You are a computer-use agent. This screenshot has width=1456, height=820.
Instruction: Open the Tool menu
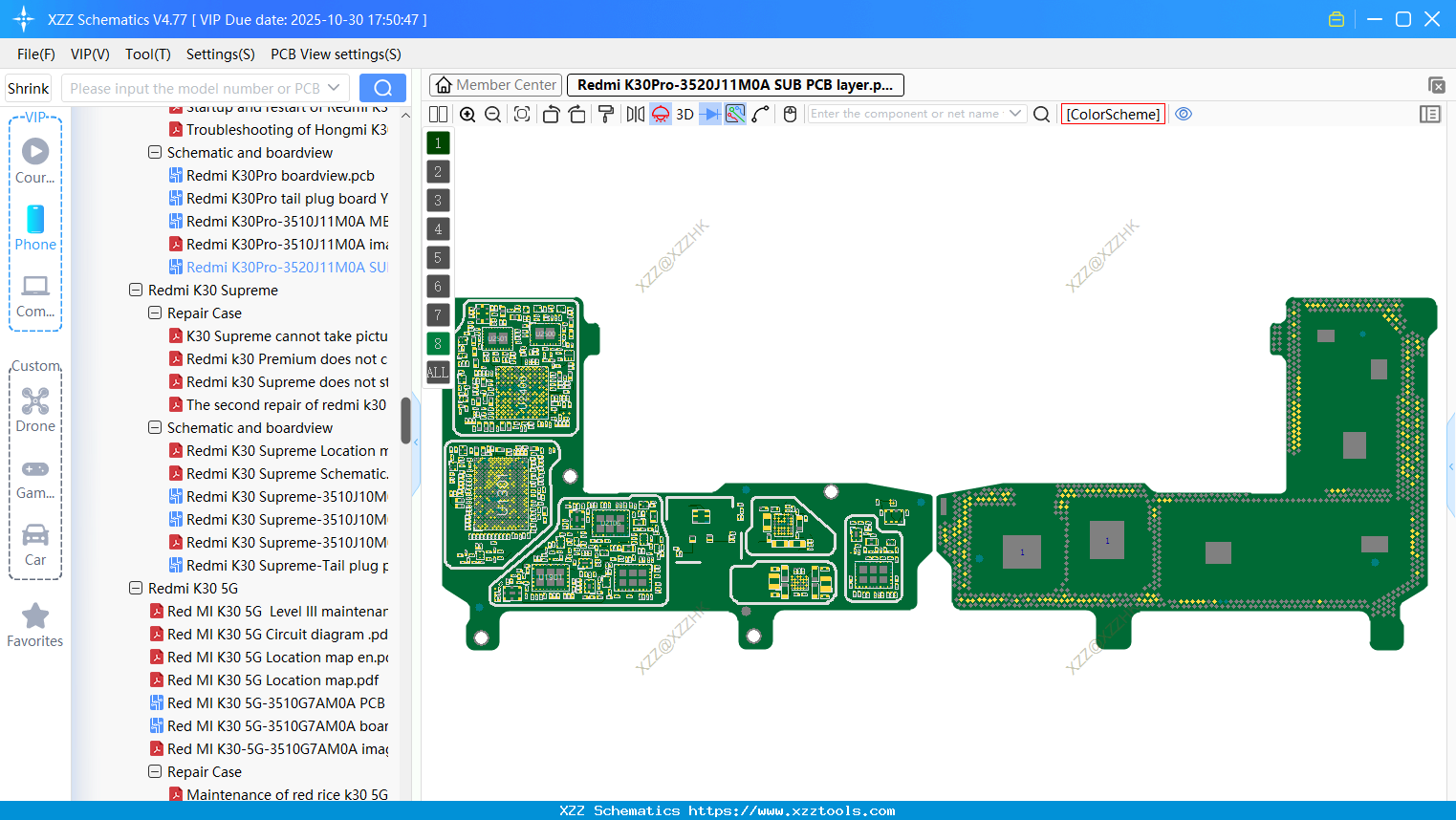[147, 54]
